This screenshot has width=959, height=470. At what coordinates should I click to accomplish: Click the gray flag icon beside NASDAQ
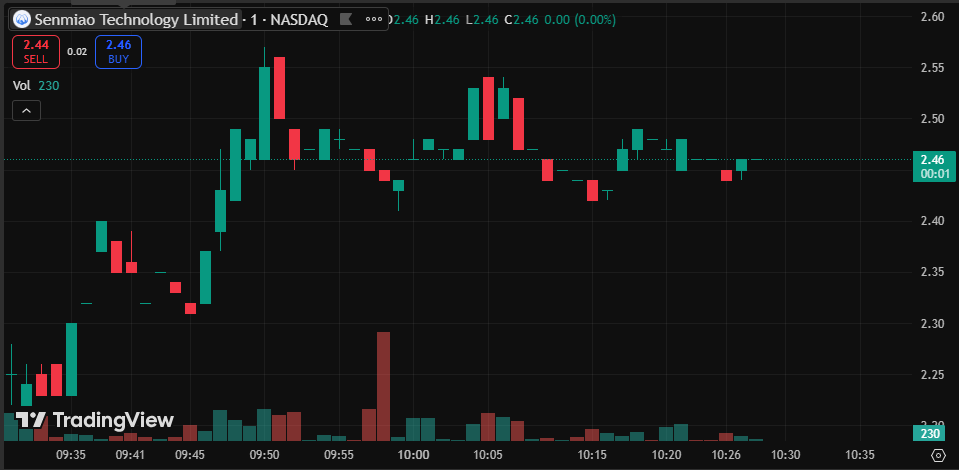pos(346,20)
